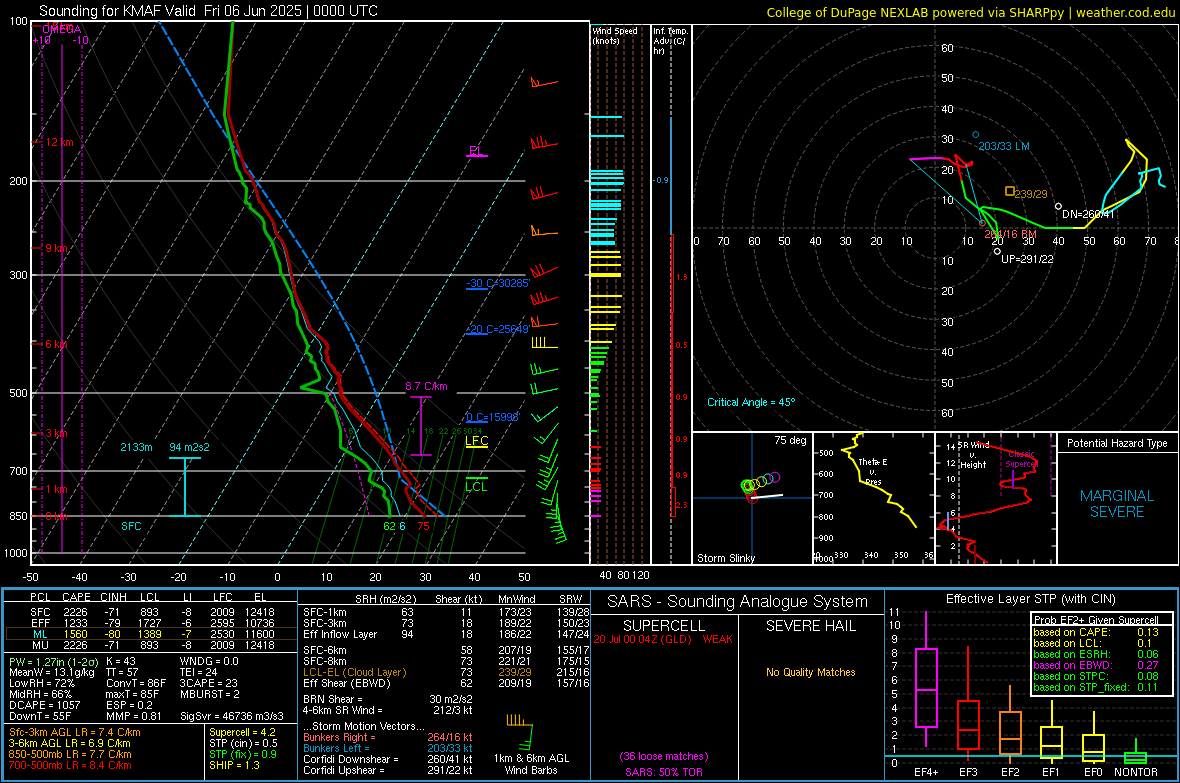Viewport: 1180px width, 783px height.
Task: Click the cyan circle marker at 203/33 LM
Action: pyautogui.click(x=975, y=135)
